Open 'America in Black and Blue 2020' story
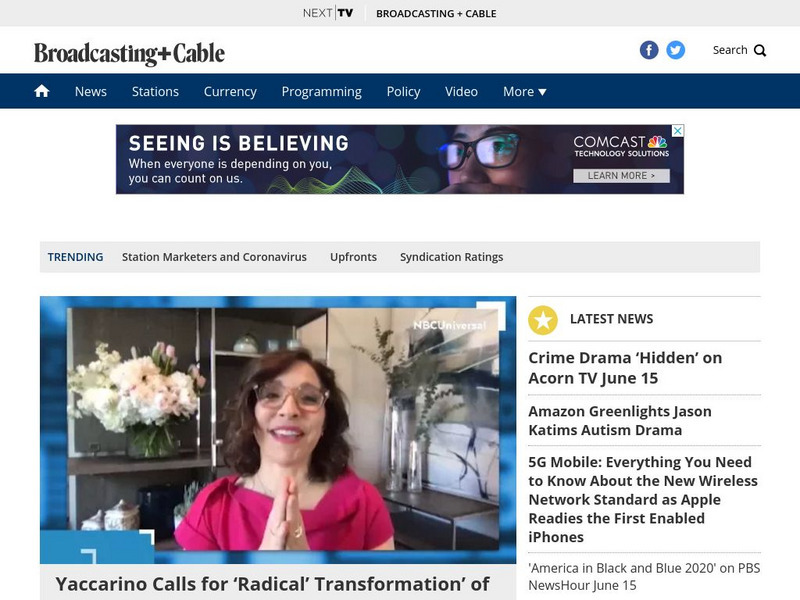Screen dimensions: 800x600 (x=644, y=577)
